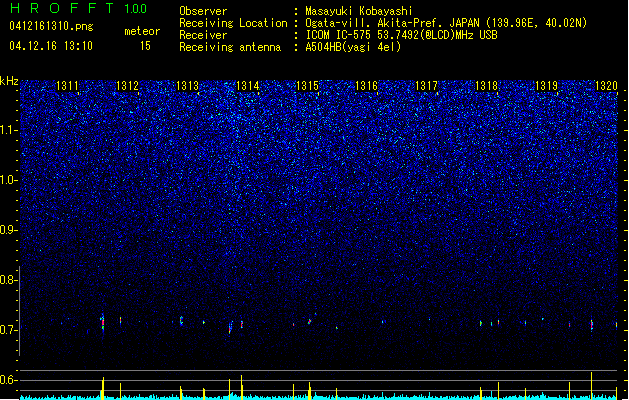Click receiver text ICOM IC-575 53.7492
Screen dimensions: 629x400
(x=401, y=35)
